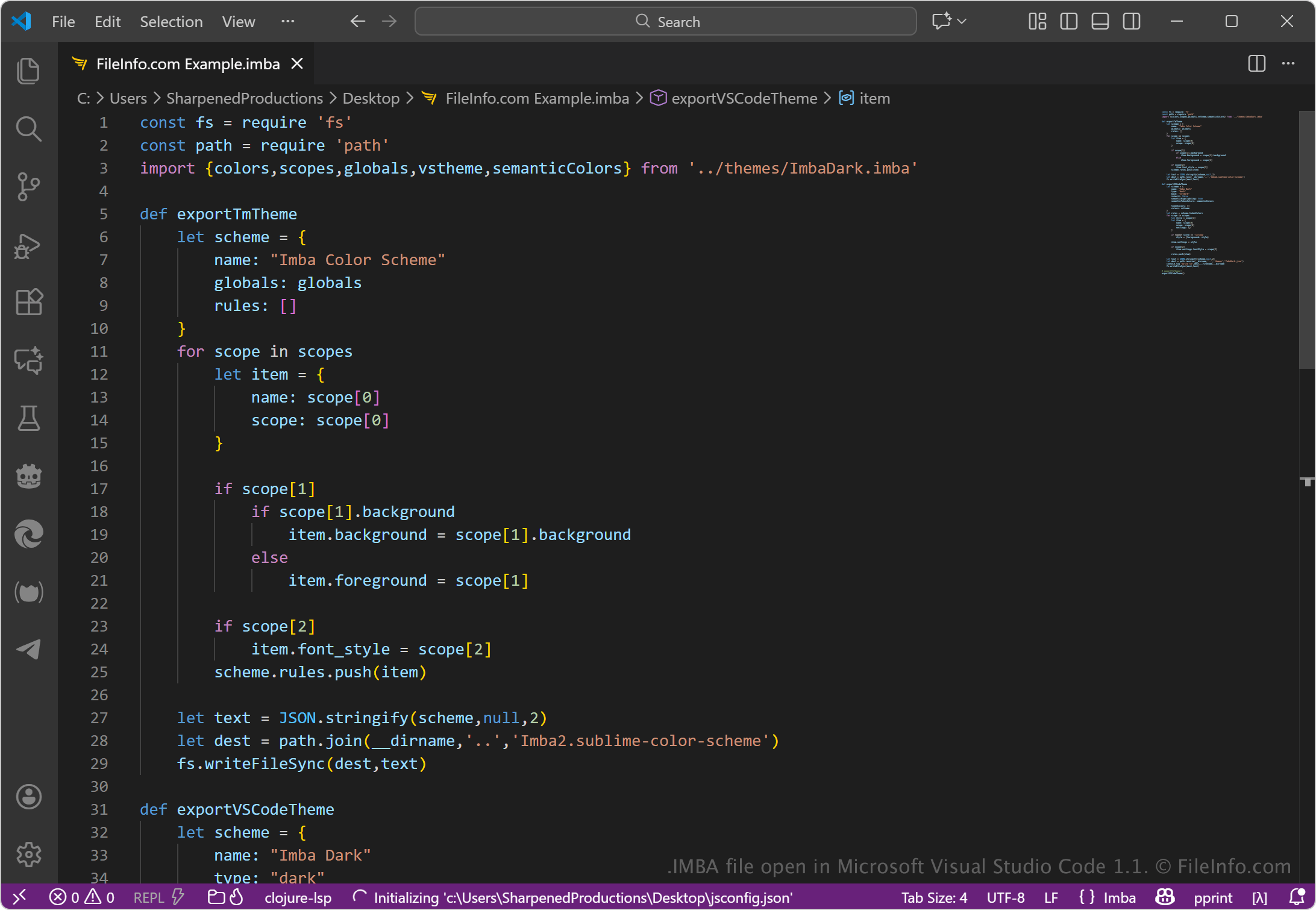Open the Accounts icon
The height and width of the screenshot is (910, 1316).
point(28,796)
